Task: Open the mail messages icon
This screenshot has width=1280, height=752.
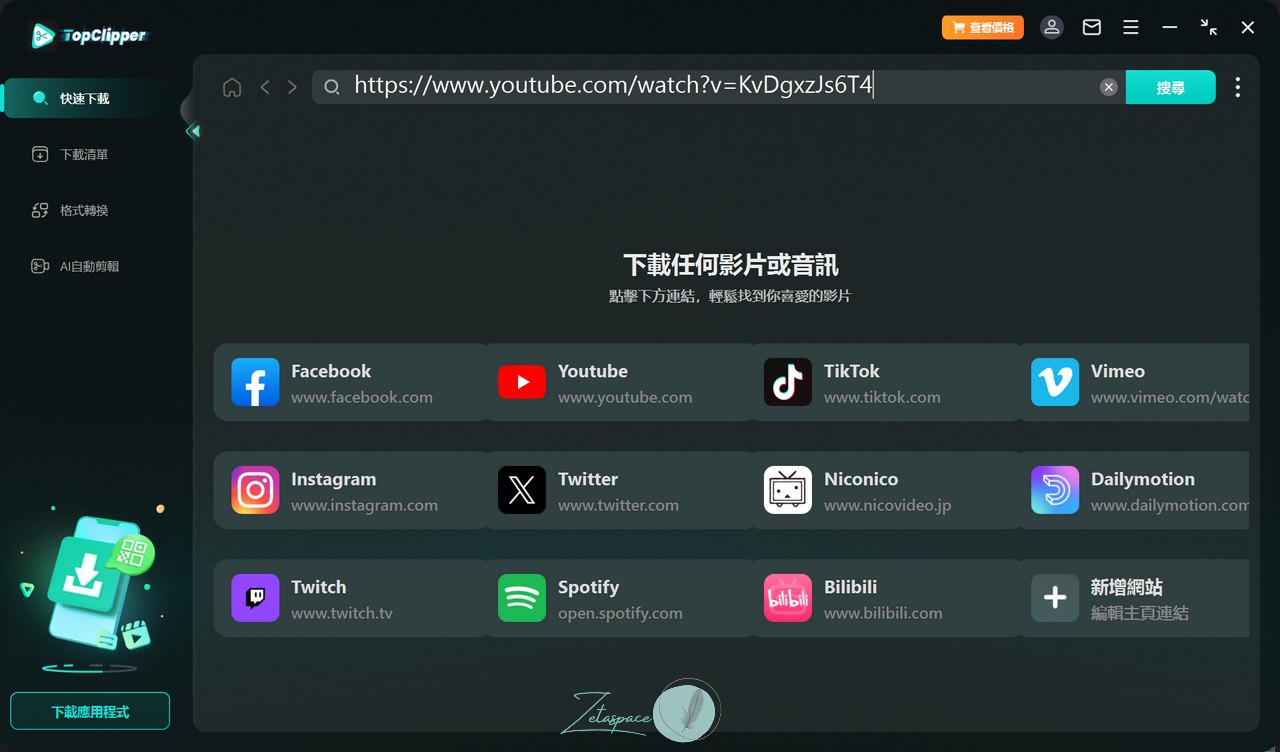Action: [1092, 28]
